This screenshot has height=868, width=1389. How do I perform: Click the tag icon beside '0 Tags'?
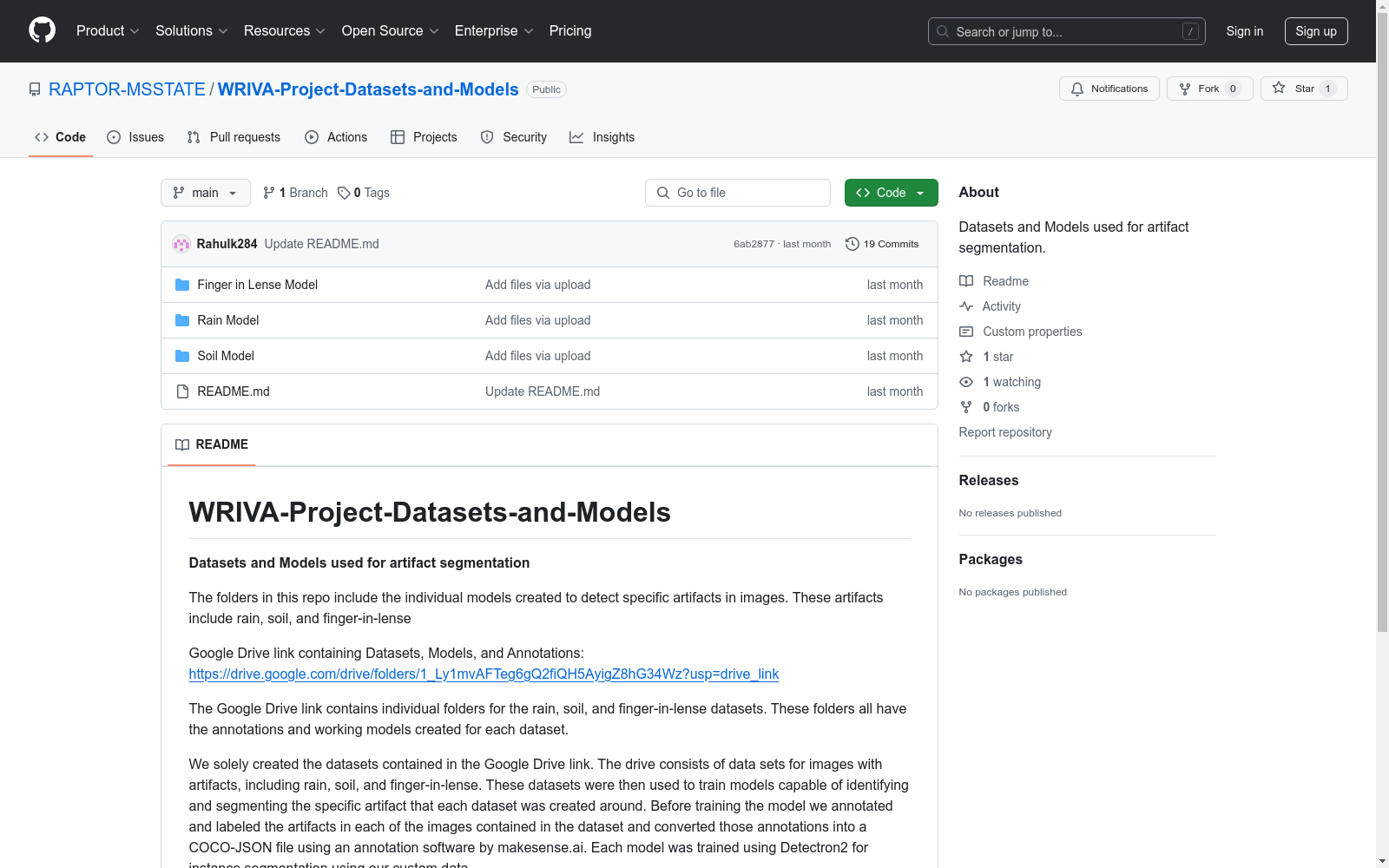pos(344,193)
